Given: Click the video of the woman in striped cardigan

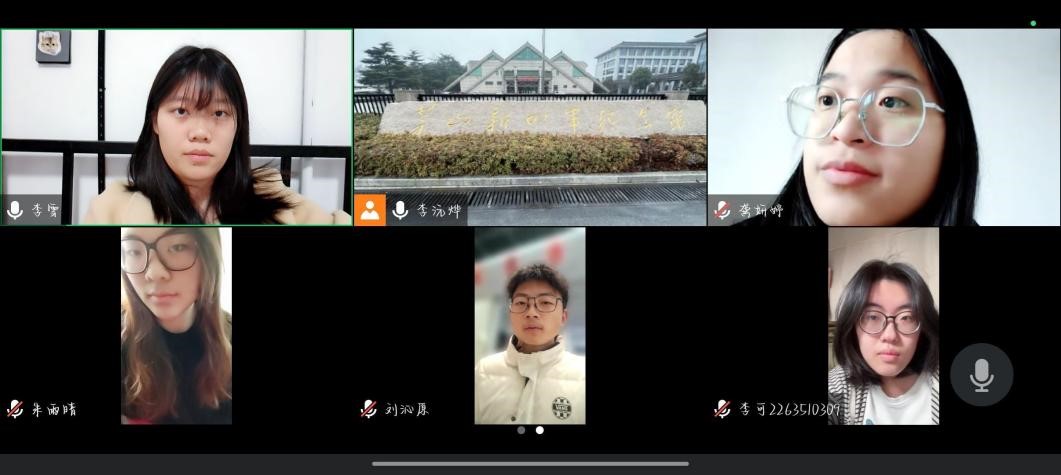Looking at the screenshot, I should coord(883,325).
